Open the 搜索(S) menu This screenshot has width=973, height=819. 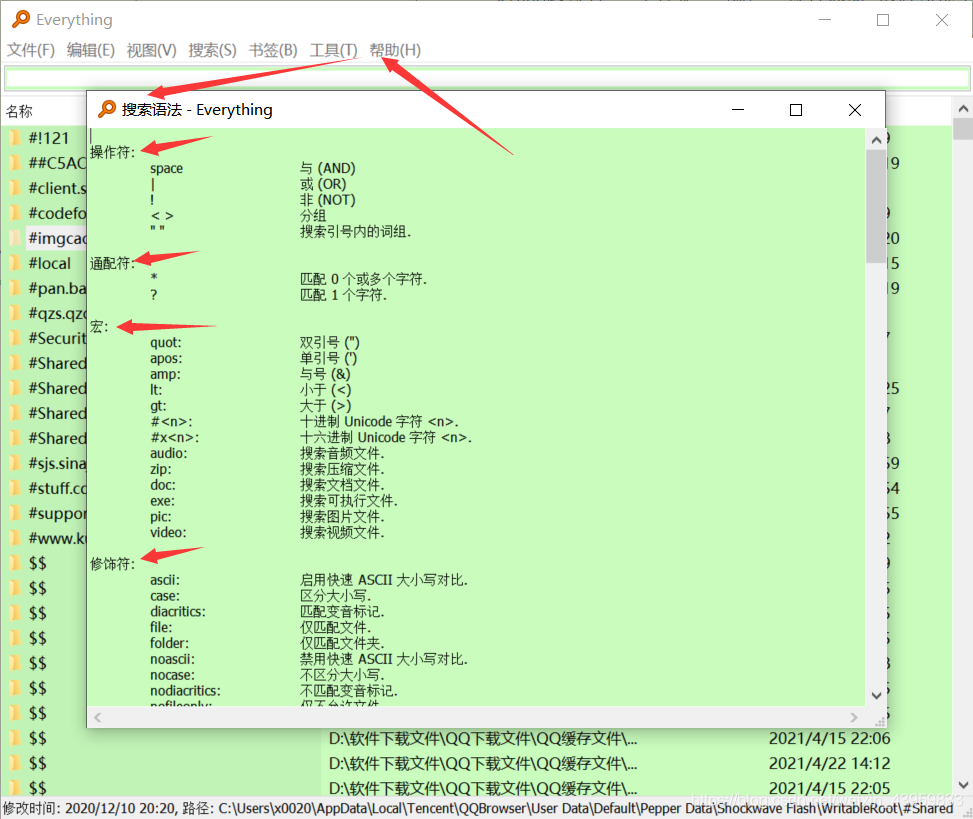pos(212,50)
